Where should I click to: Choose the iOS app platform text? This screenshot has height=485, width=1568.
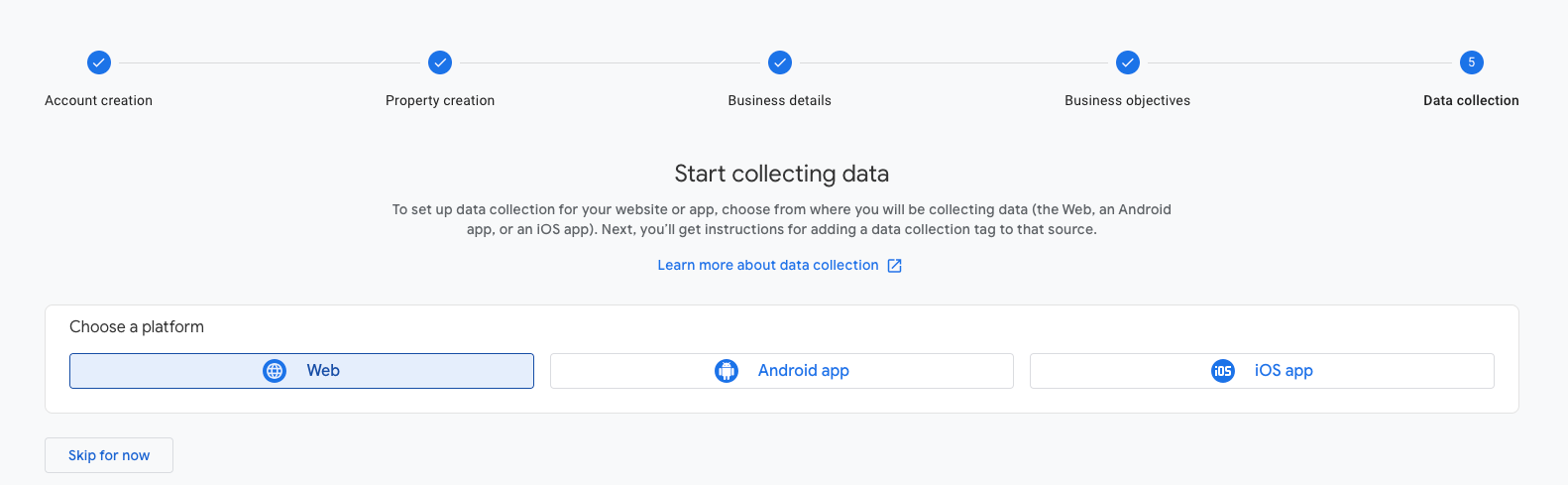(x=1284, y=371)
